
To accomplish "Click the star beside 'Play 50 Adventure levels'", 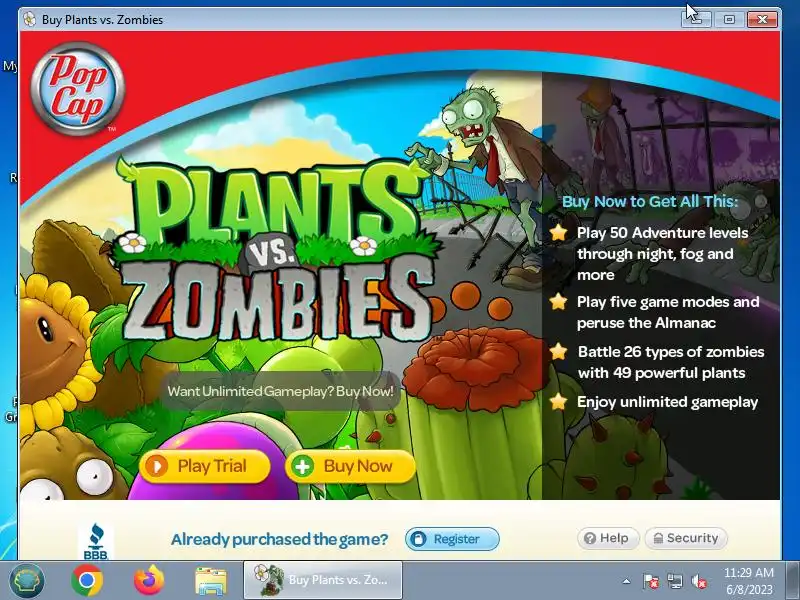I will [x=558, y=232].
